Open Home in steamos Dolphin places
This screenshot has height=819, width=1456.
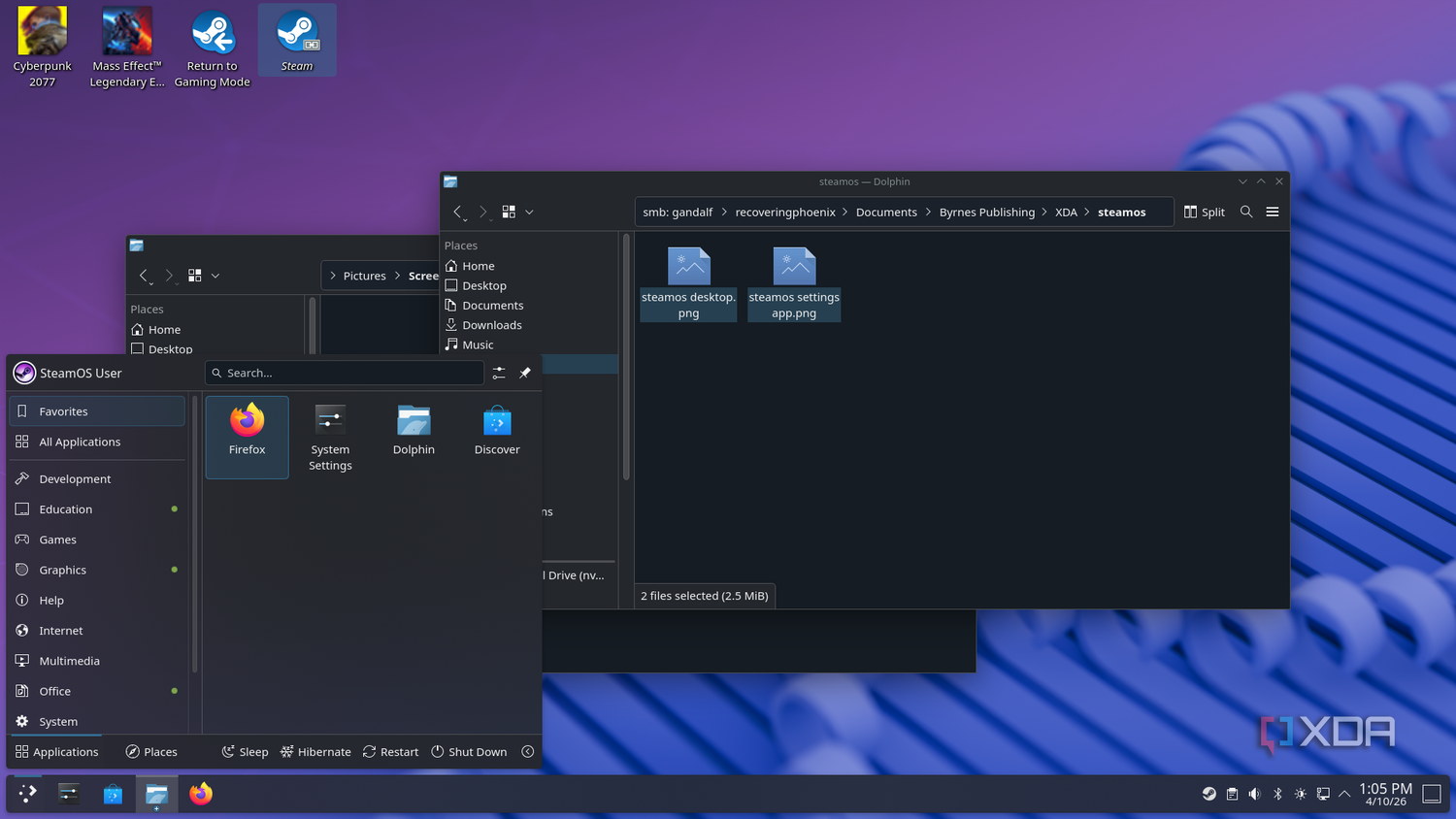coord(529,266)
